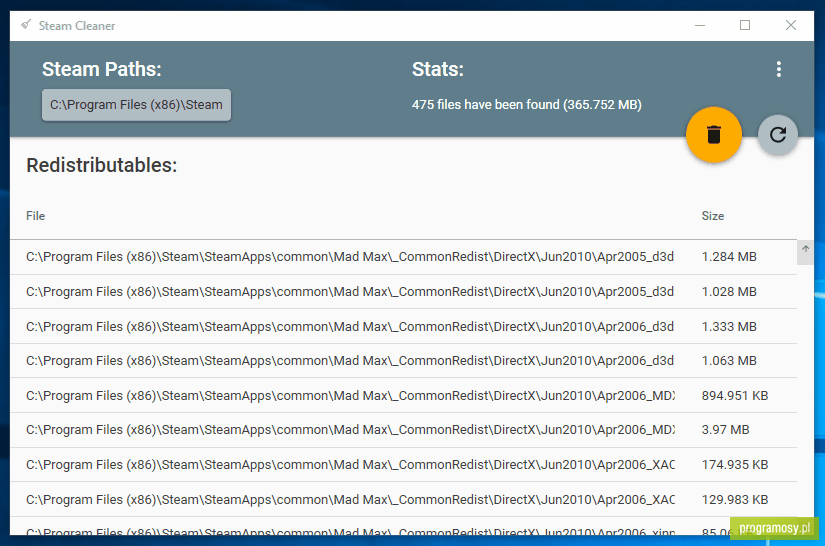825x546 pixels.
Task: Open the three-dot overflow menu
Action: point(779,69)
